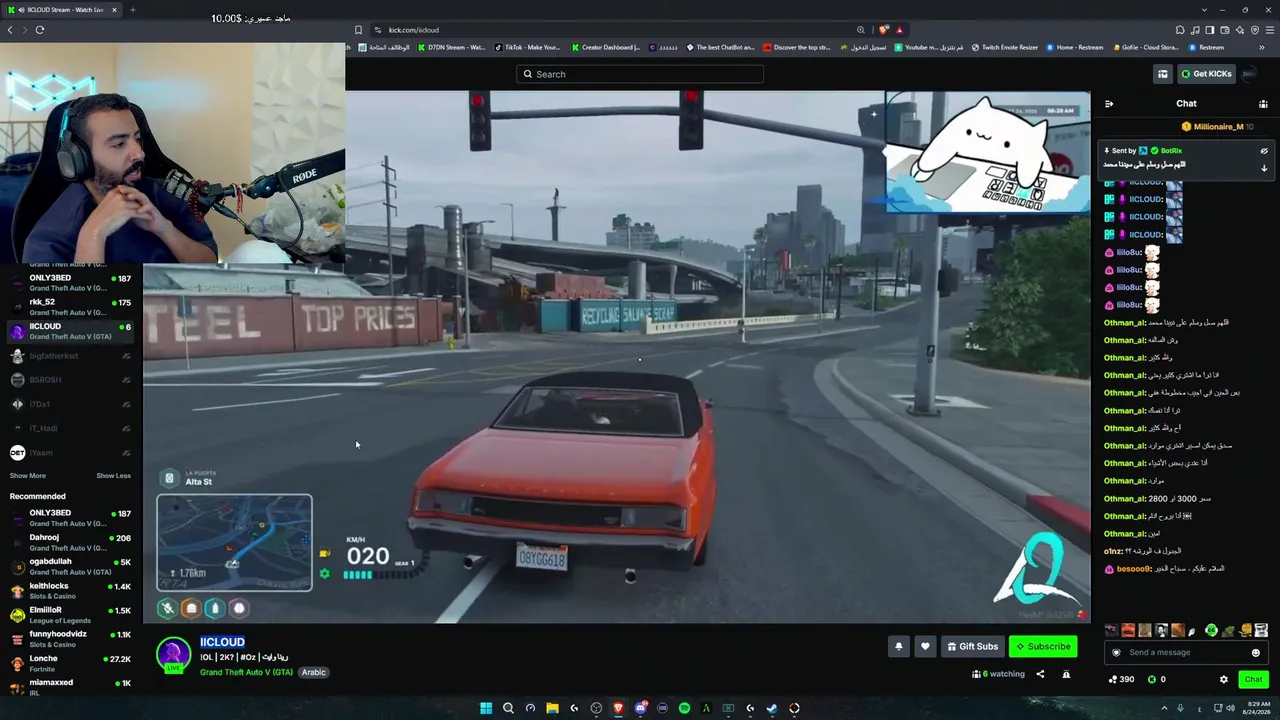Open miamaxxed IRL channel

click(70, 687)
